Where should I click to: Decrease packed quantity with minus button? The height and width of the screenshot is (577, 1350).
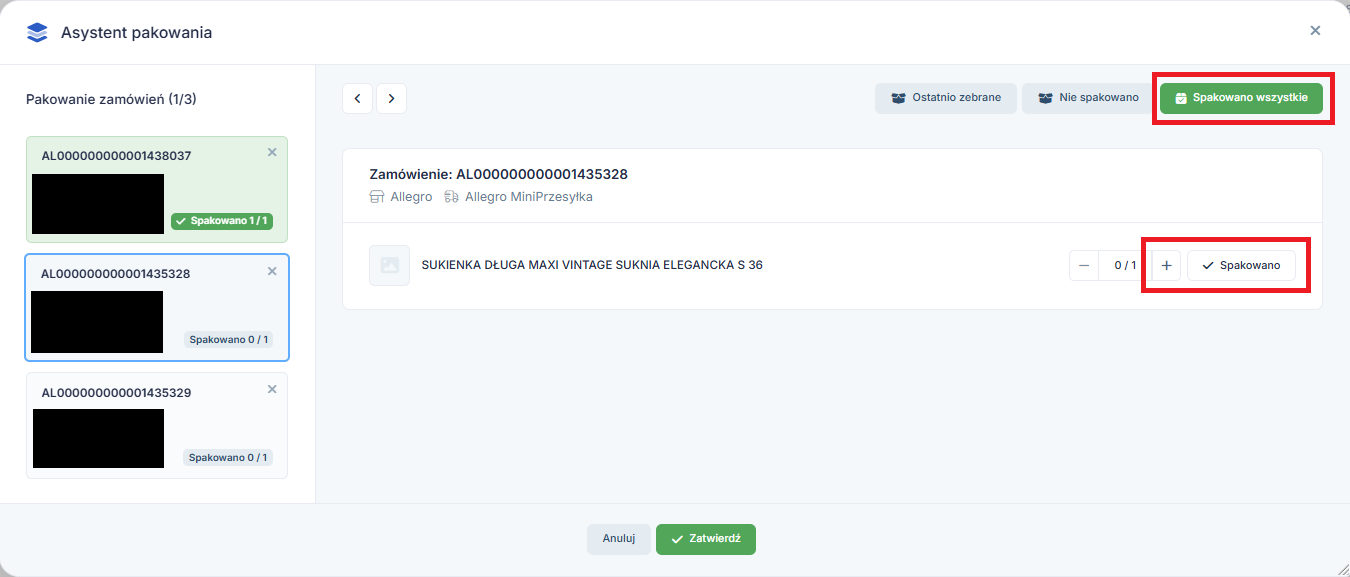click(x=1084, y=265)
